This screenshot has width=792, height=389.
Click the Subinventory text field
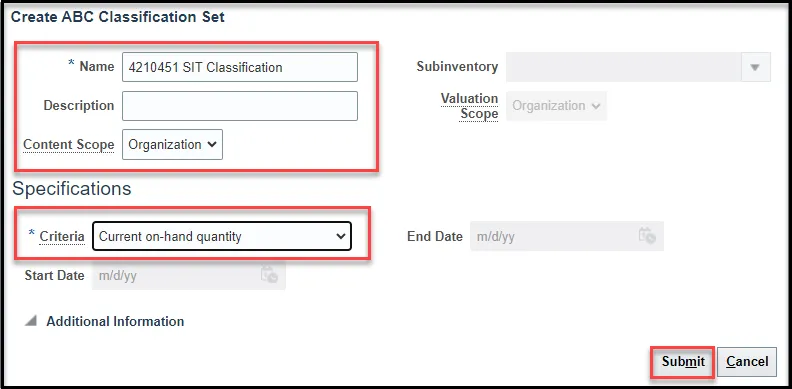click(624, 67)
